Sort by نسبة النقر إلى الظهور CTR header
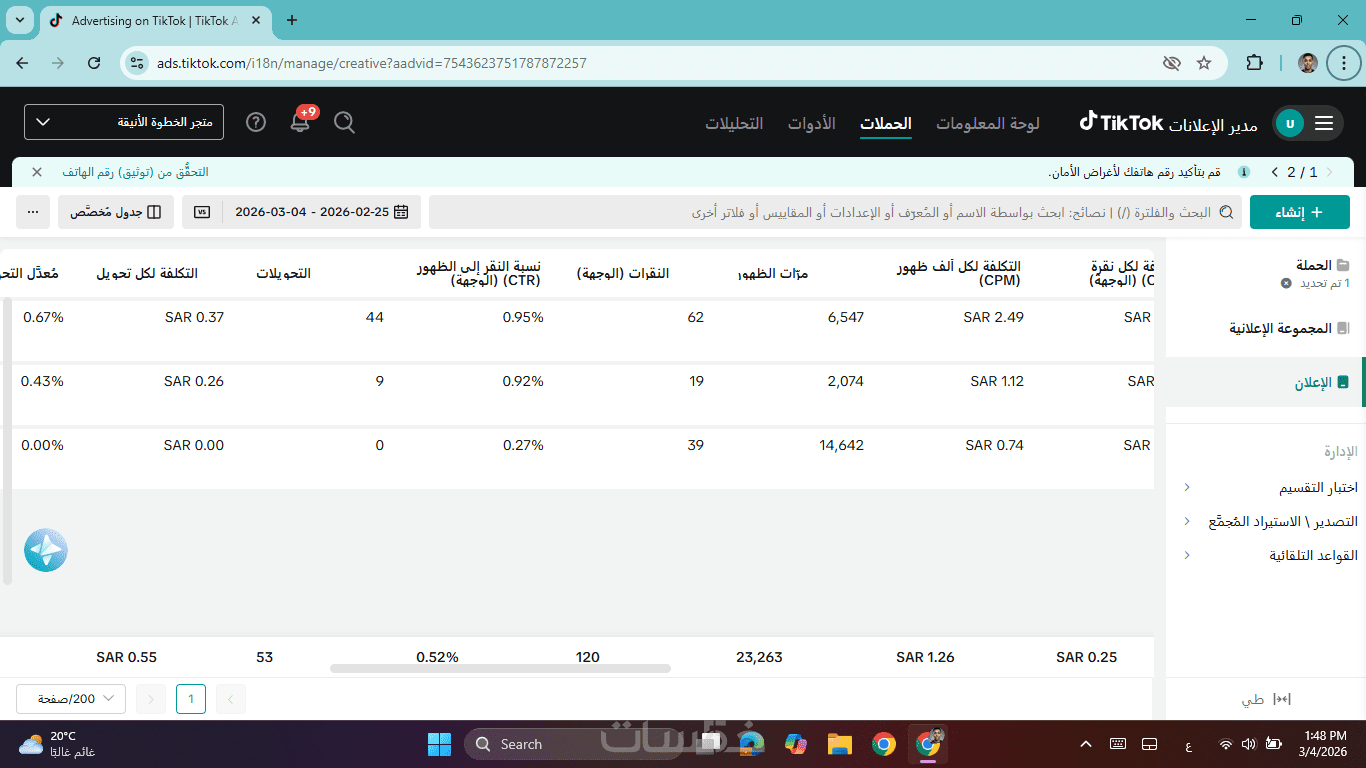Screen dimensions: 1366x768 tap(478, 273)
